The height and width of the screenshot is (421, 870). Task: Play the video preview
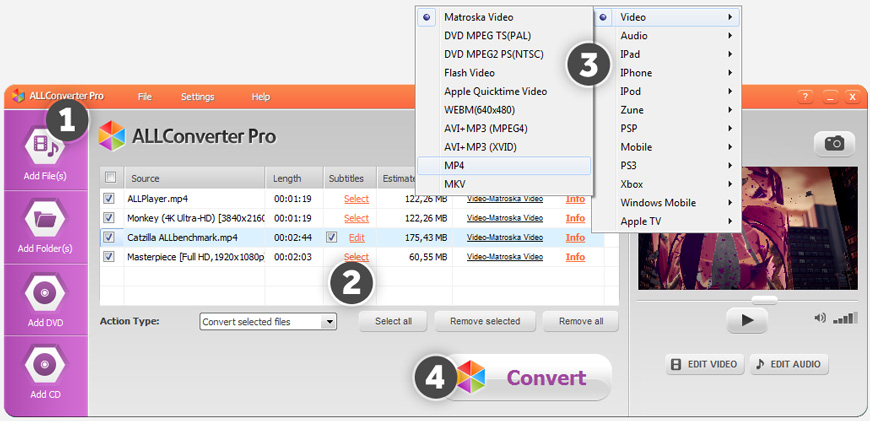click(747, 320)
